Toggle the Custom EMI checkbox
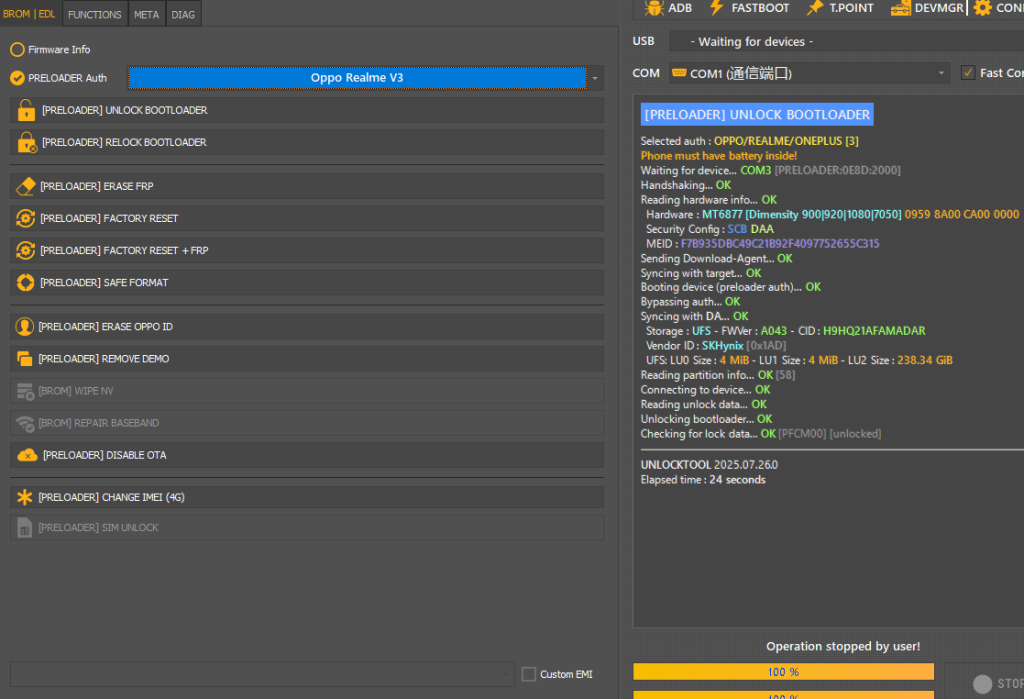This screenshot has width=1024, height=699. (x=529, y=674)
